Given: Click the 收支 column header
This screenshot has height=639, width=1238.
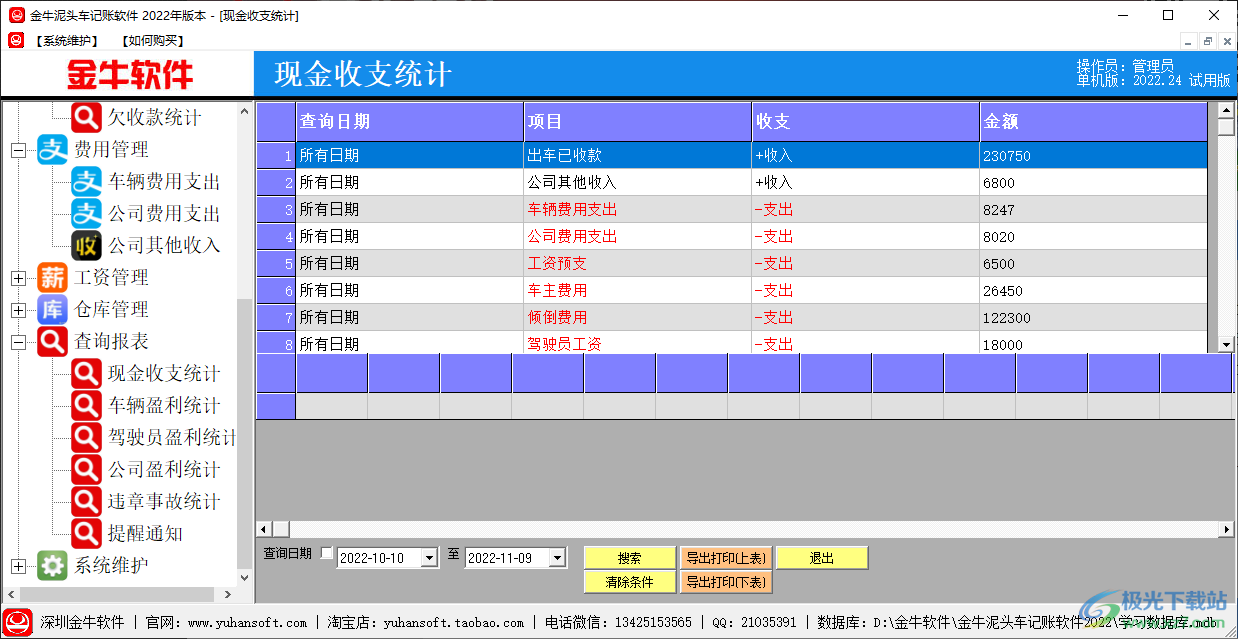Looking at the screenshot, I should tap(866, 122).
